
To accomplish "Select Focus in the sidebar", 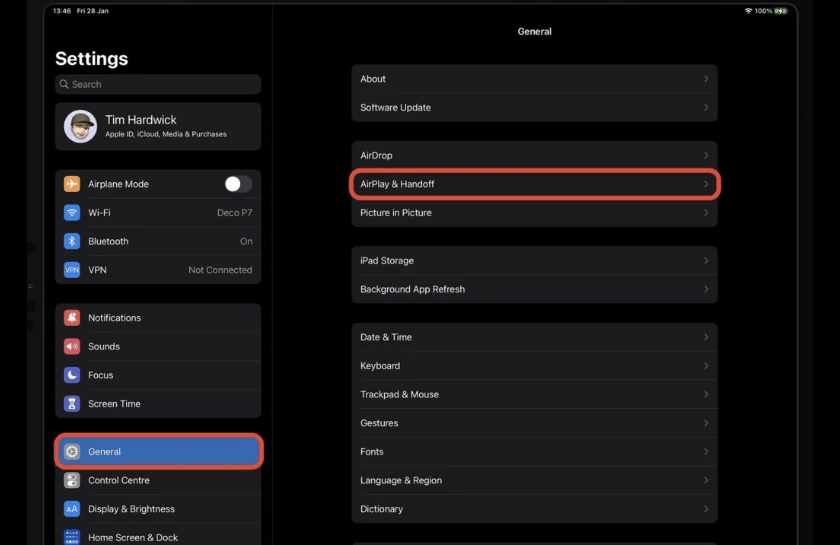I will point(158,375).
